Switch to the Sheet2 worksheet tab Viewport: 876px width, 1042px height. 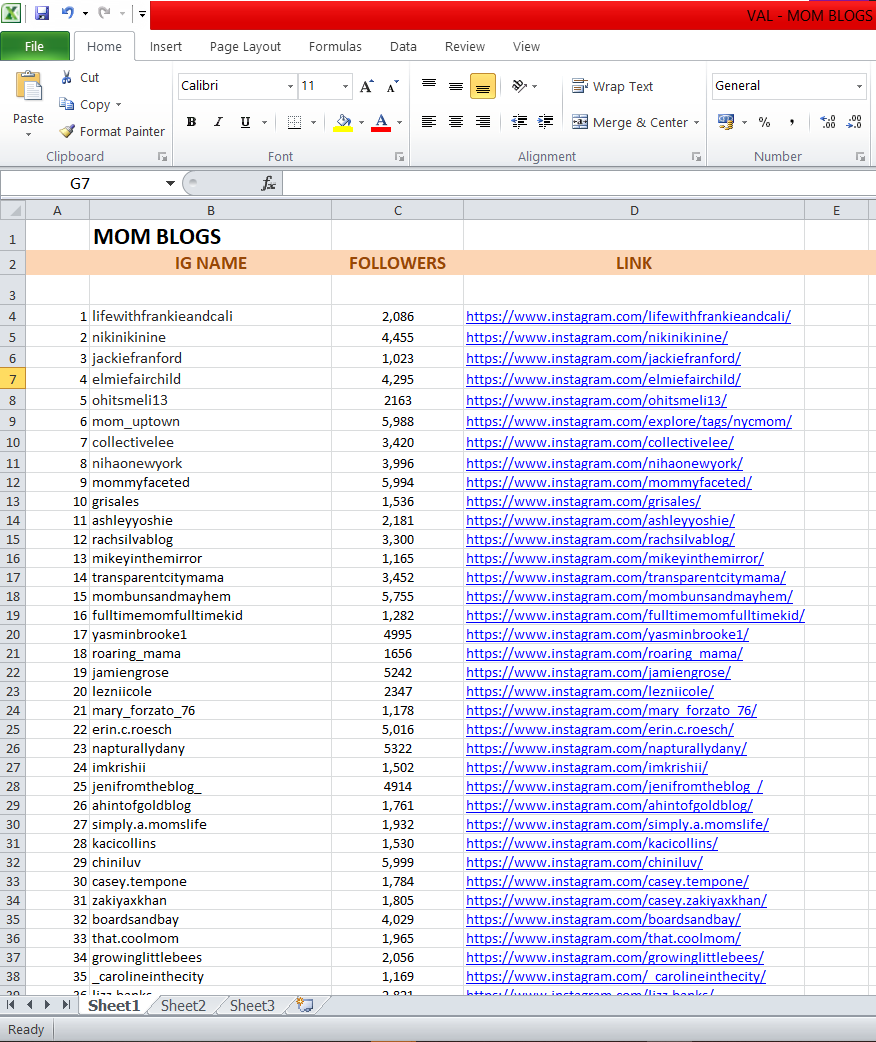183,1005
